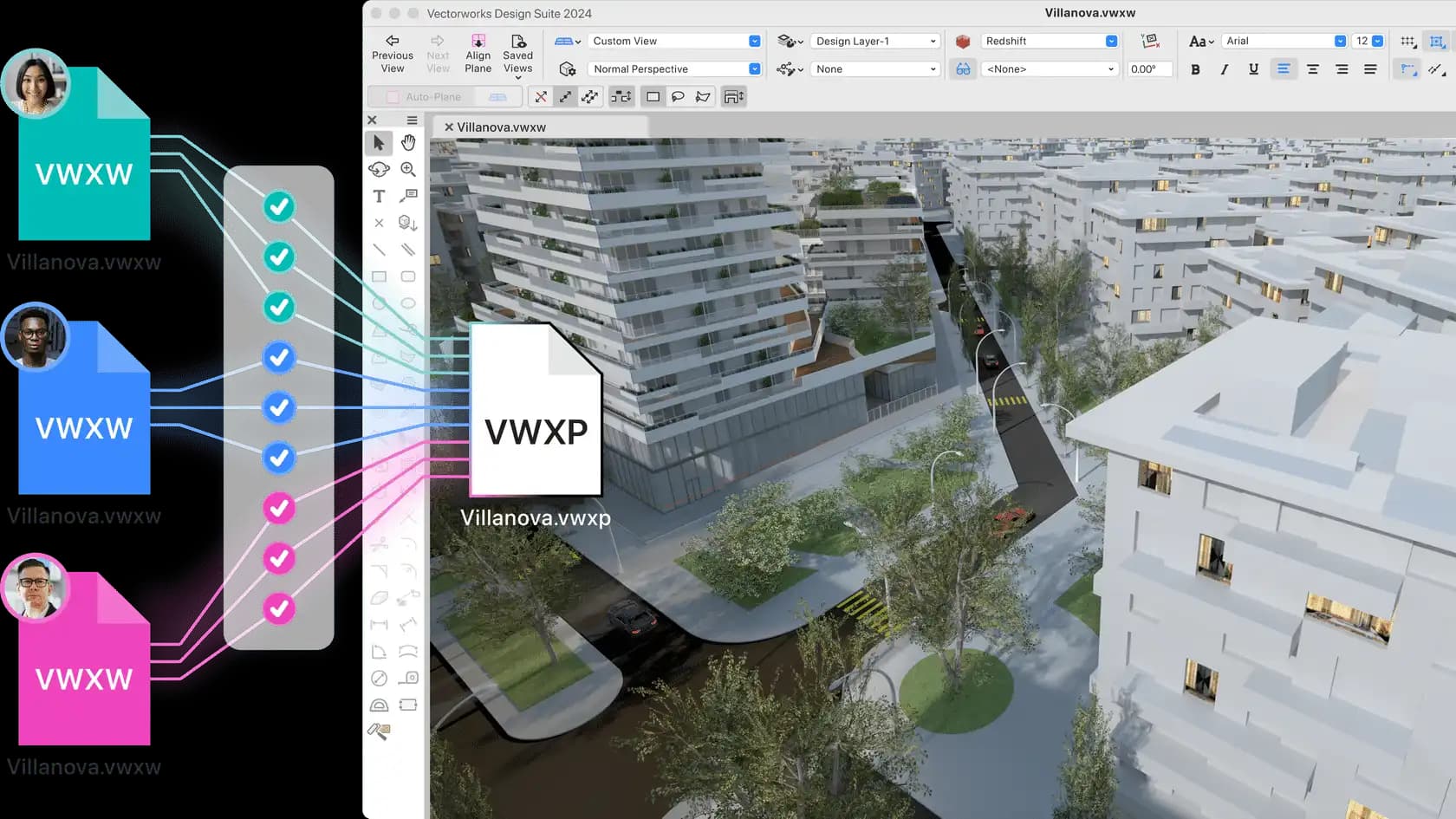1456x819 pixels.
Task: Select the Text tool
Action: [379, 197]
